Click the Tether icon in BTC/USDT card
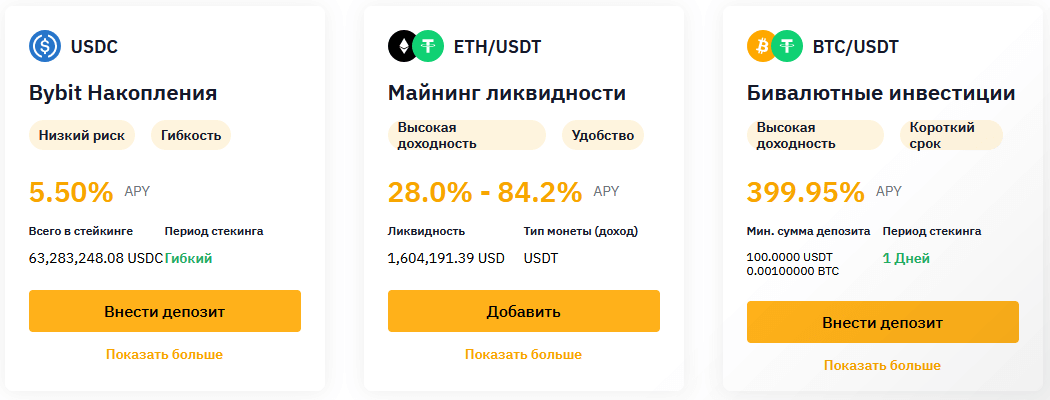 click(x=788, y=46)
